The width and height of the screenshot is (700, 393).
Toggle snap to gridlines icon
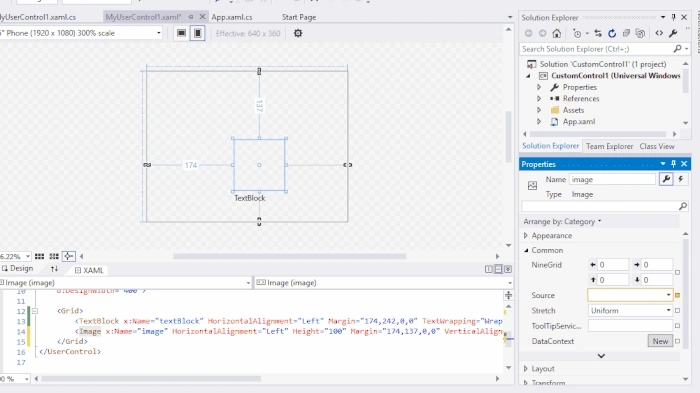pyautogui.click(x=54, y=256)
